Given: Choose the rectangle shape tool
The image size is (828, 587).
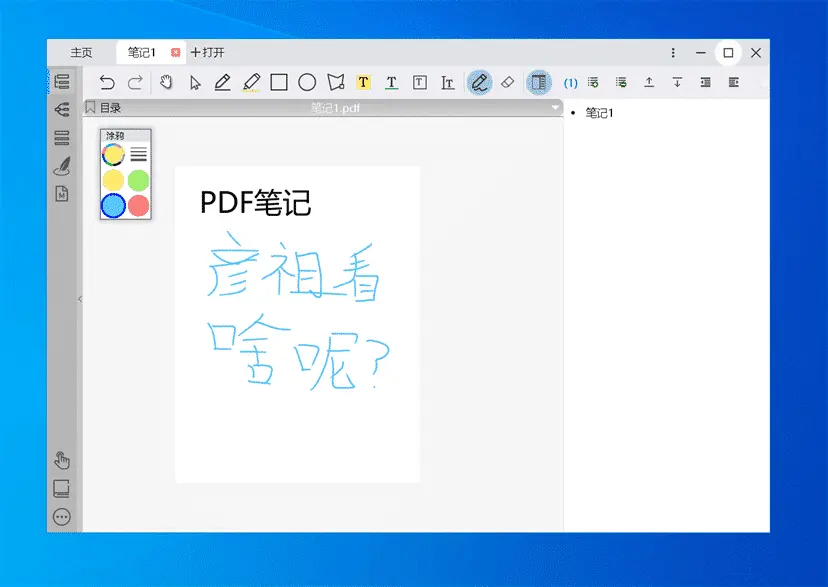Looking at the screenshot, I should [x=279, y=82].
